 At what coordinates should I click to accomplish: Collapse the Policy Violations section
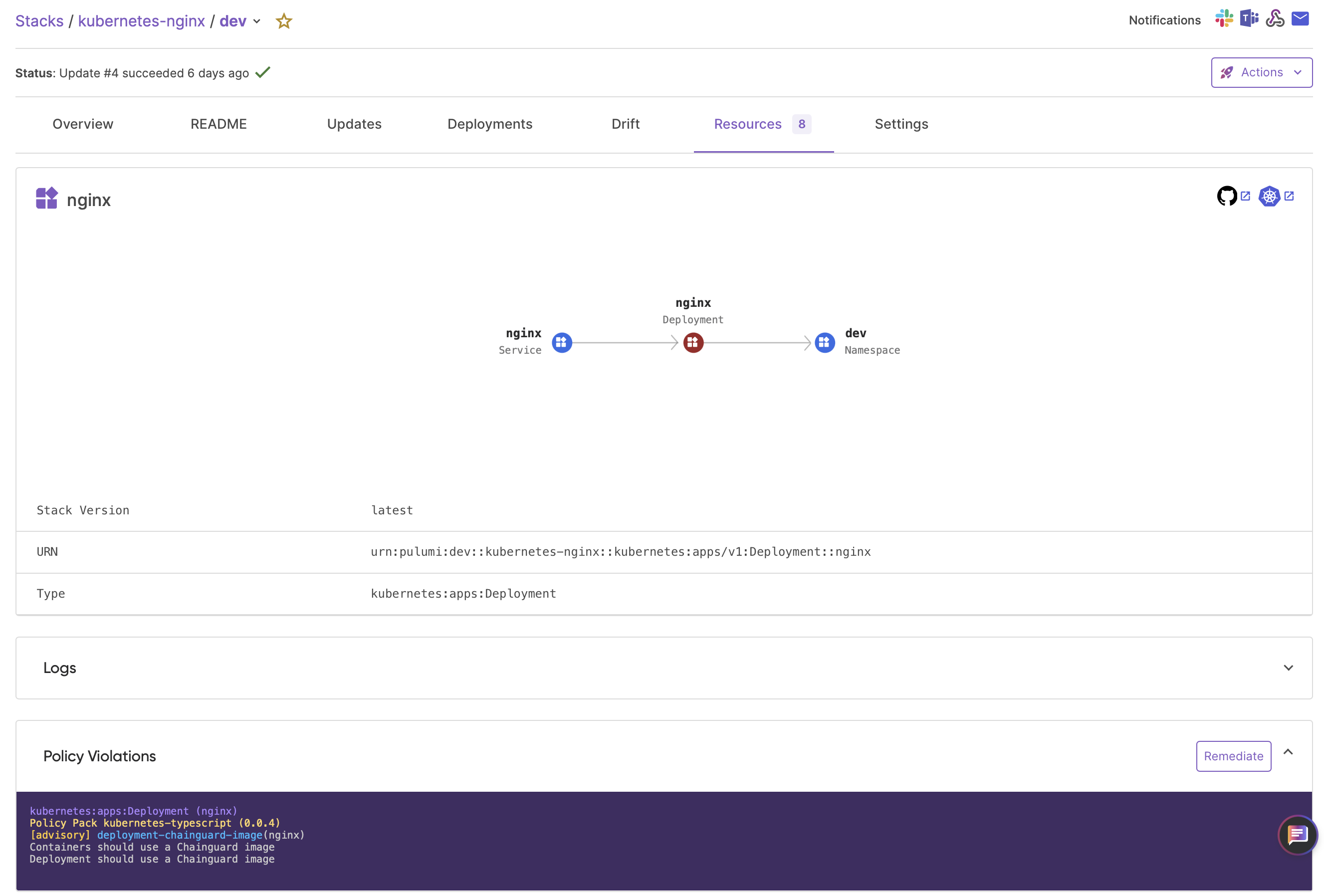(x=1288, y=752)
